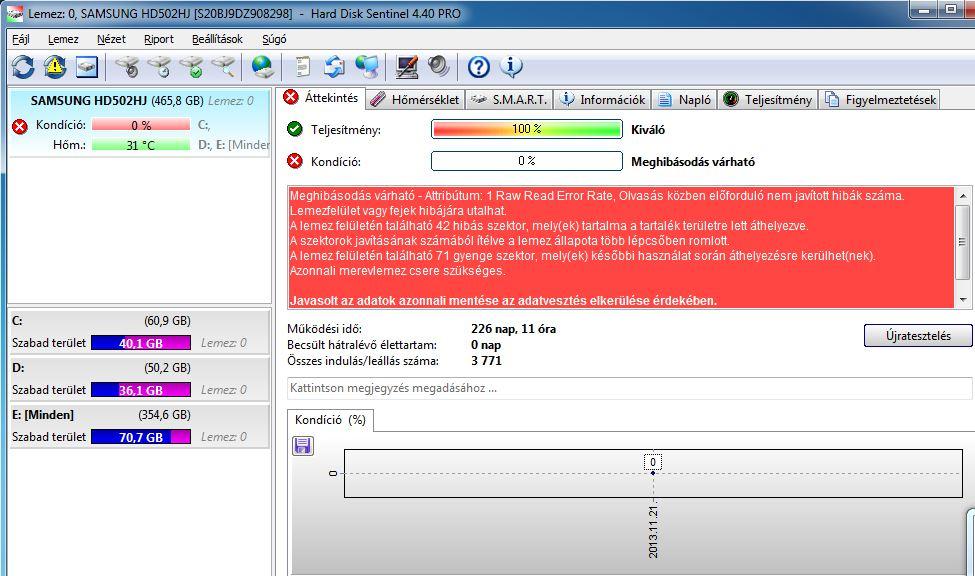Switch to the Információk tab
The image size is (975, 576).
pyautogui.click(x=603, y=100)
